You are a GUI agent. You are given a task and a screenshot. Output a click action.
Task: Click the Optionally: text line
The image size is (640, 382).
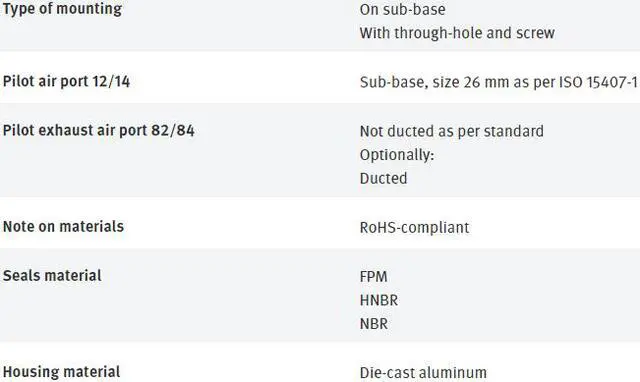point(397,155)
